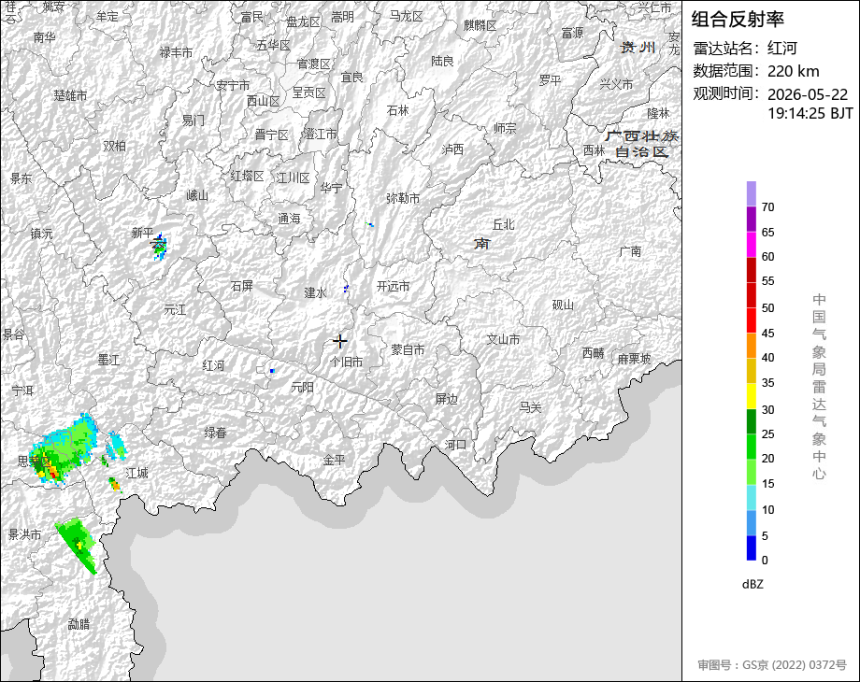The width and height of the screenshot is (860, 682).
Task: Click the 元江 map label
Action: [x=175, y=310]
